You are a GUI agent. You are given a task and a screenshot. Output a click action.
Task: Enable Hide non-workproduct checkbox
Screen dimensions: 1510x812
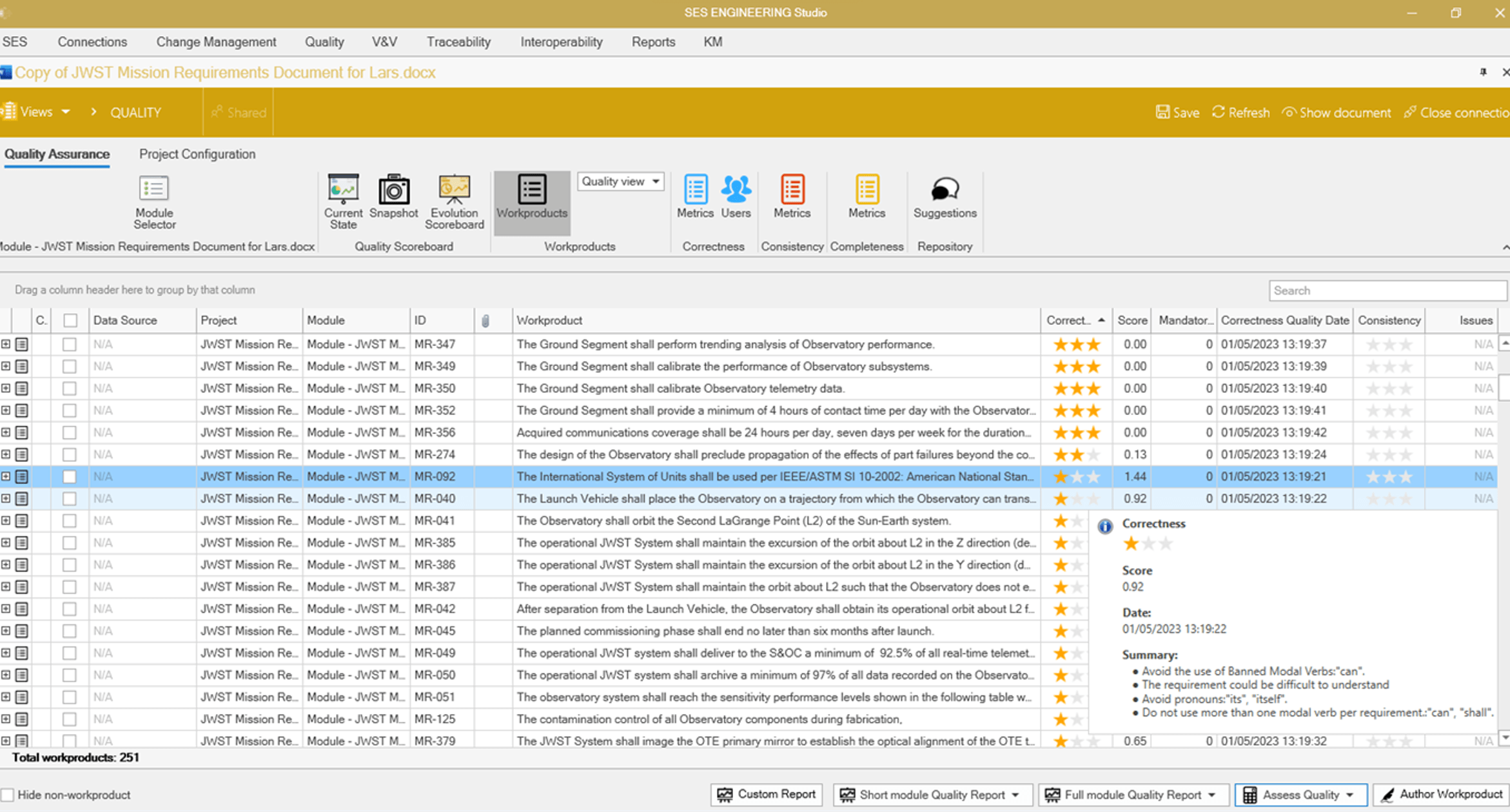[x=8, y=795]
